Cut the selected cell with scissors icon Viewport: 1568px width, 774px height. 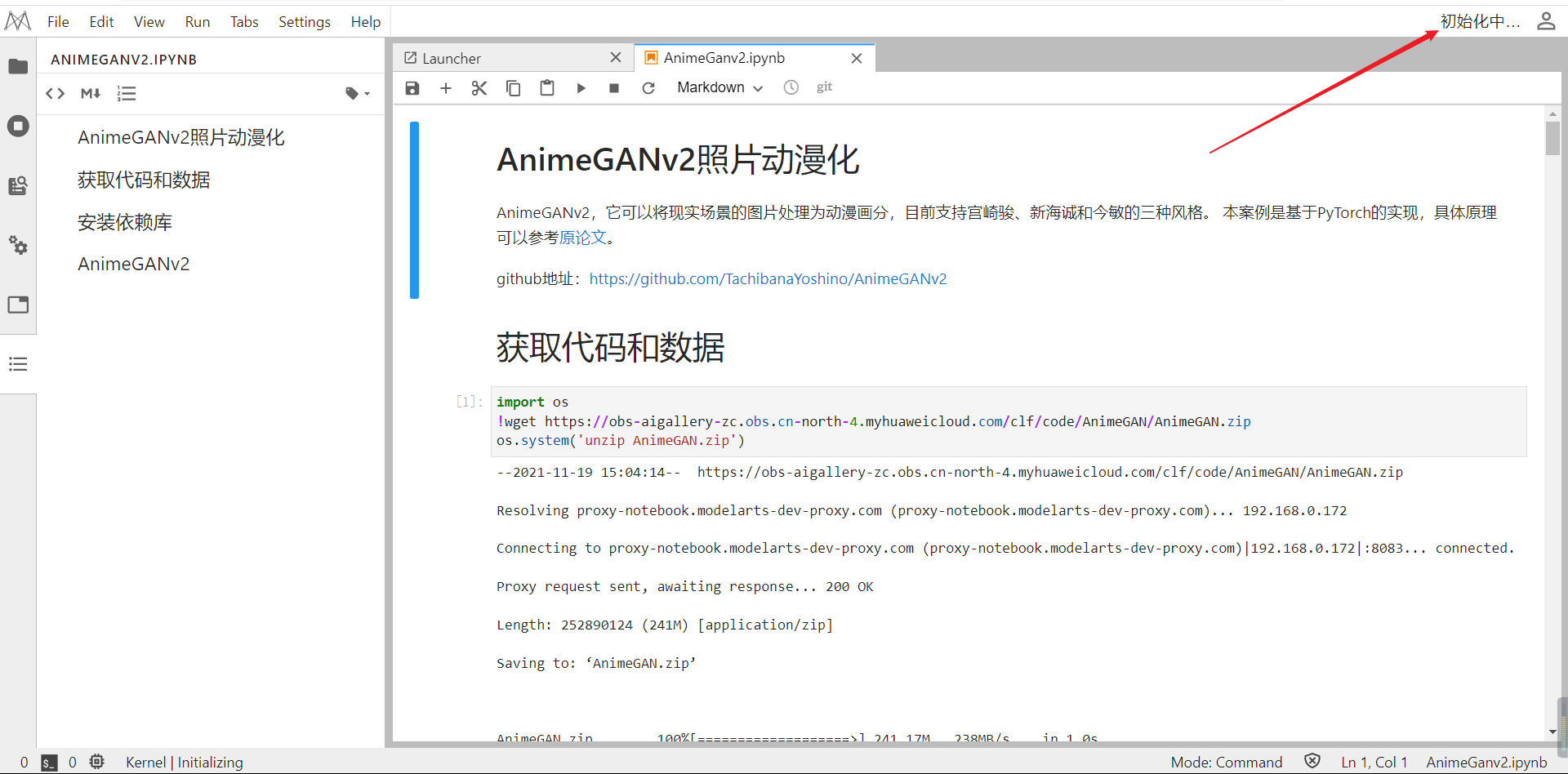[479, 88]
